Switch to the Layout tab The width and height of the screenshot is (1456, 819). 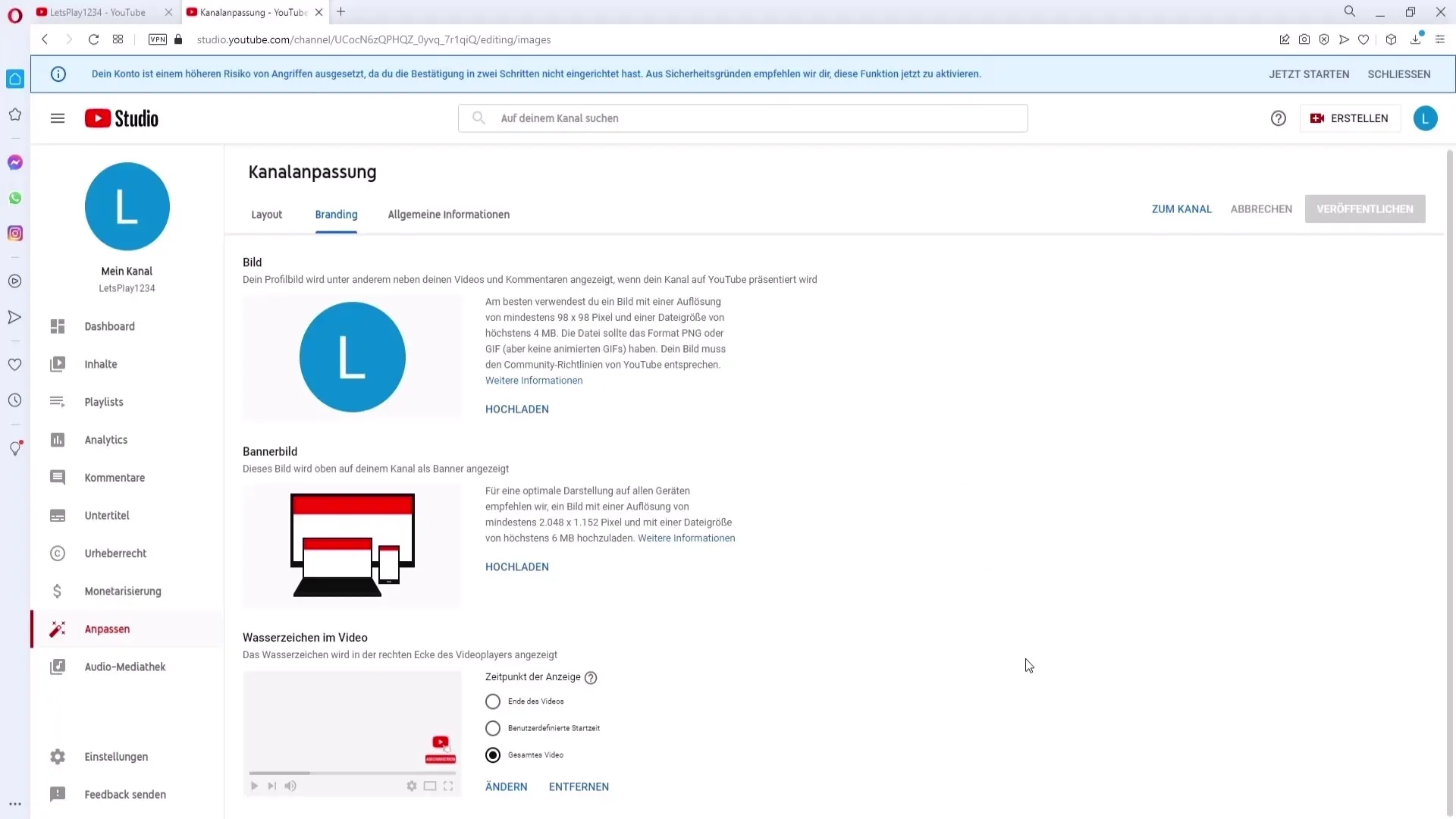(x=266, y=214)
